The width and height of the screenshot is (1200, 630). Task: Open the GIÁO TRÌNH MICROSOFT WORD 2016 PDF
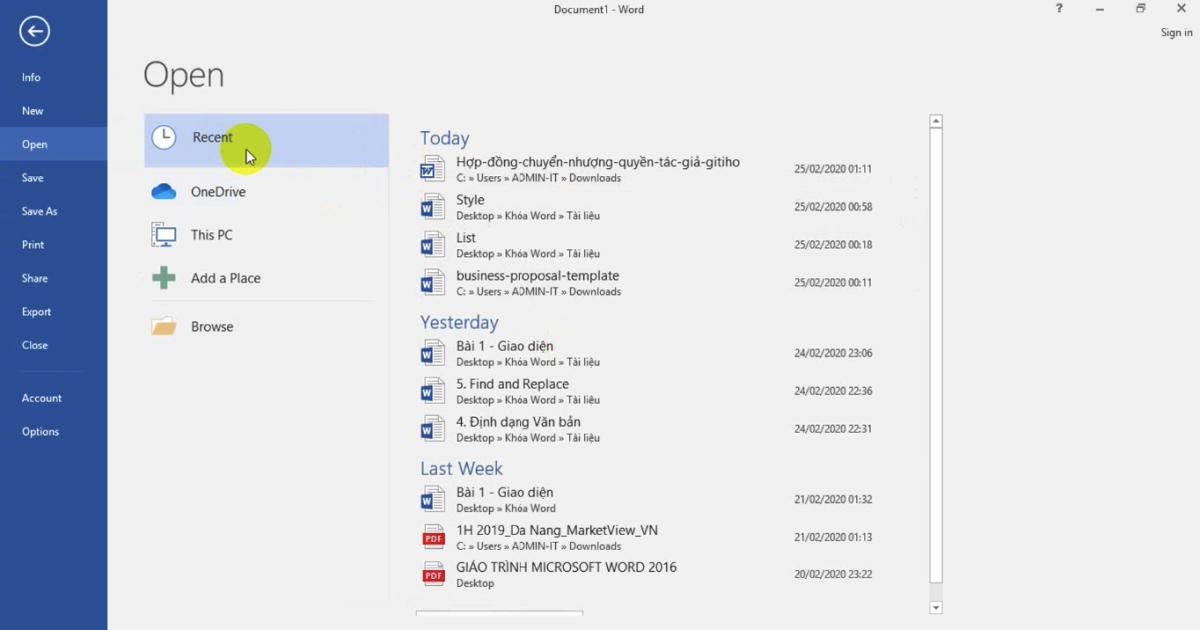point(566,568)
